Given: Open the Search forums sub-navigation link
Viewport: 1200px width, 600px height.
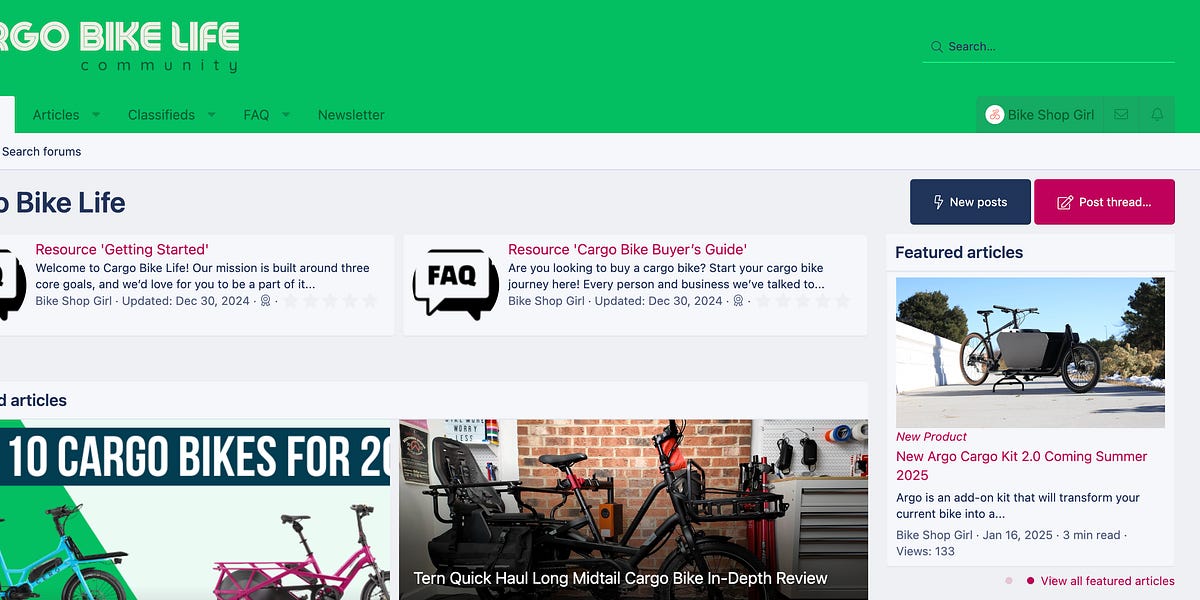Looking at the screenshot, I should tap(41, 152).
